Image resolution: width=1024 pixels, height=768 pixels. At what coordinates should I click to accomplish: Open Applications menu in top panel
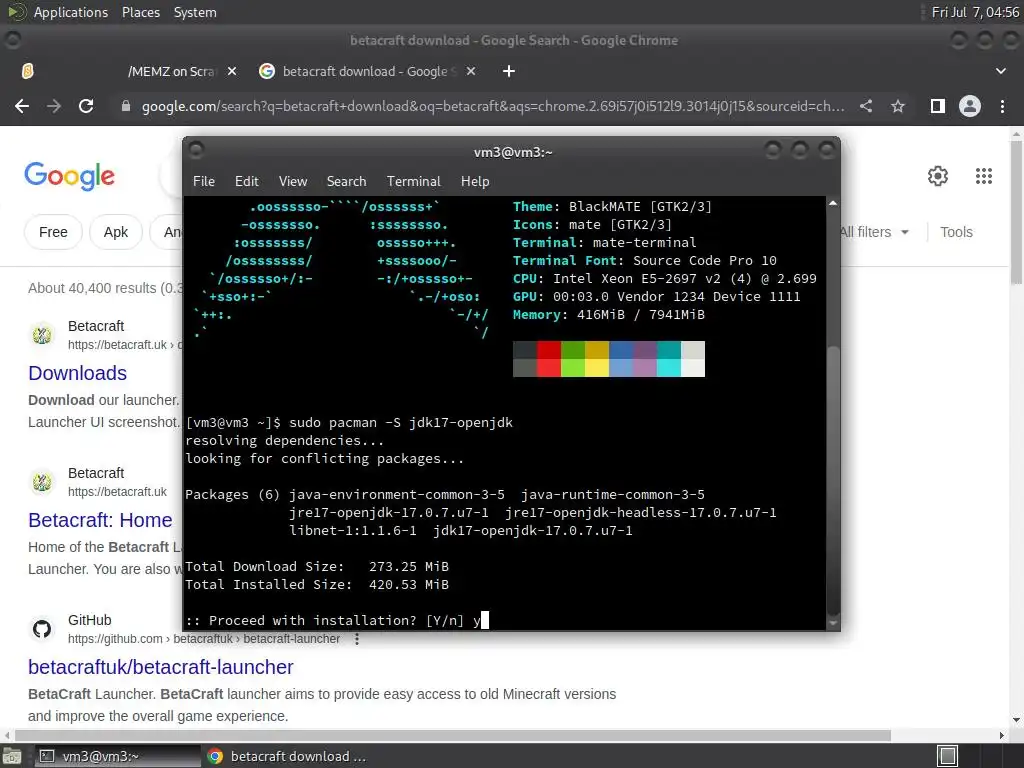click(x=71, y=12)
